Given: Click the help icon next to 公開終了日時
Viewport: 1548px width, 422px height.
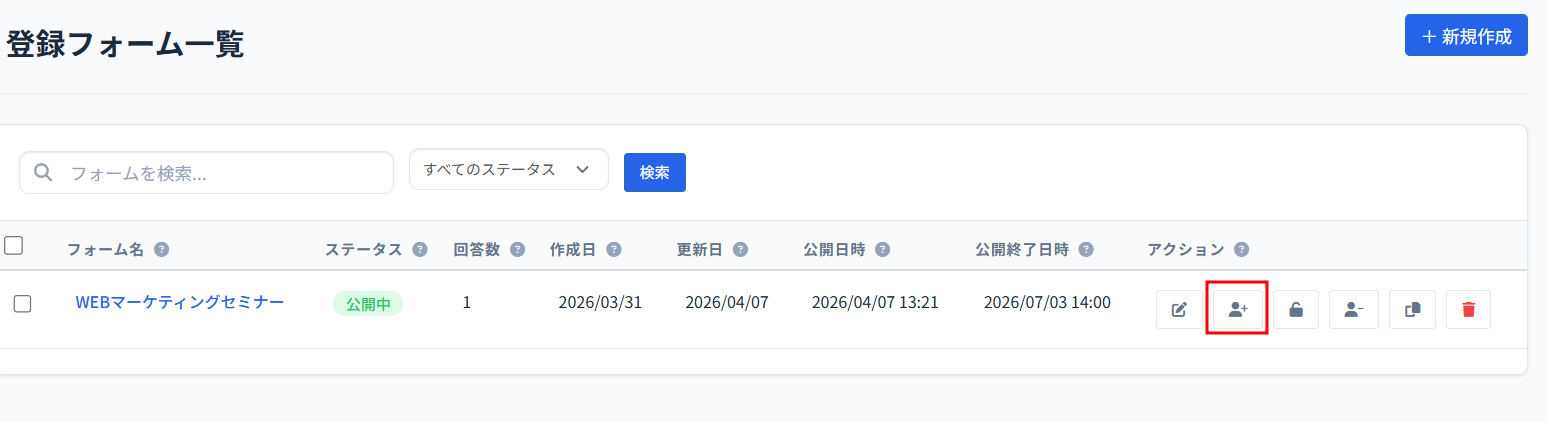Looking at the screenshot, I should [1086, 250].
